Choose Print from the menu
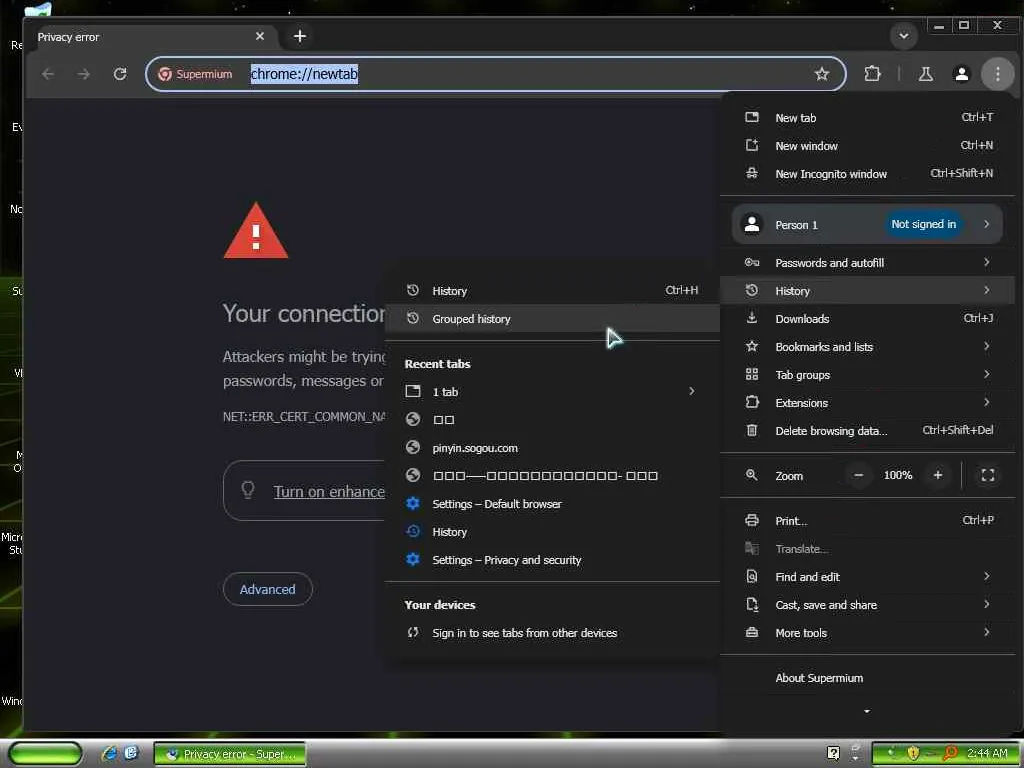 pyautogui.click(x=868, y=521)
